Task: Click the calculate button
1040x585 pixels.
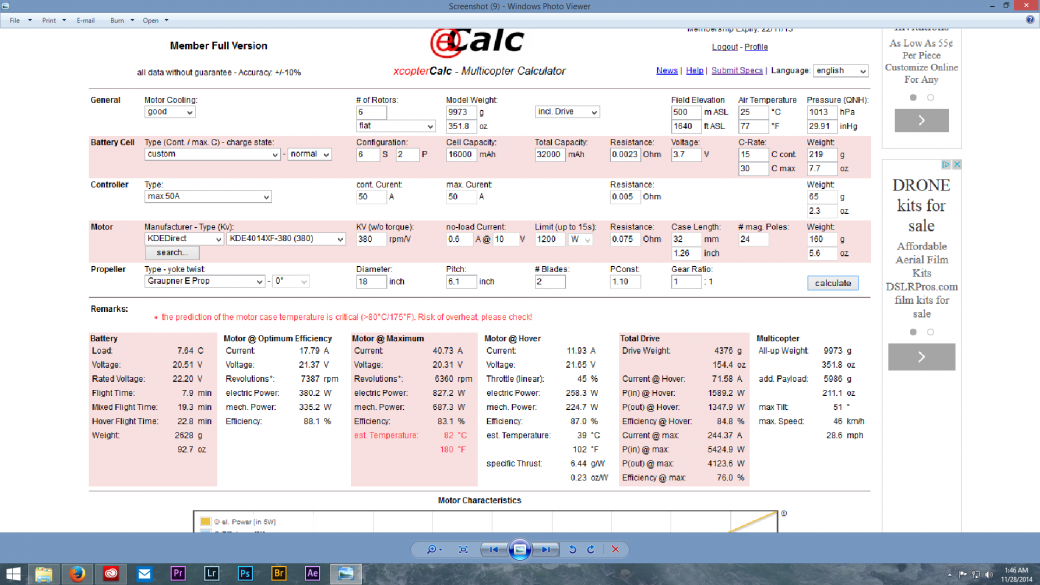Action: (833, 283)
